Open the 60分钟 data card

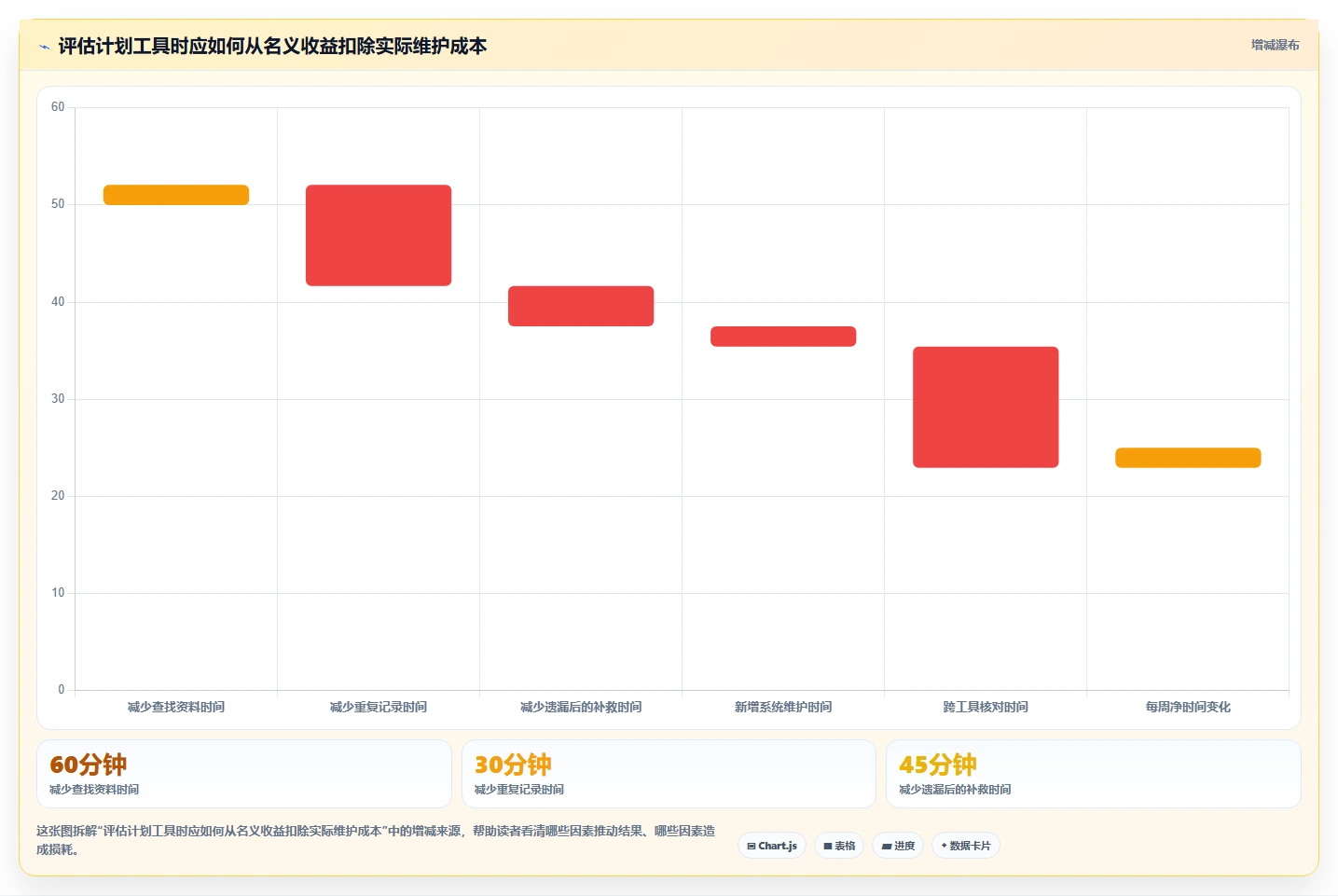[x=244, y=774]
